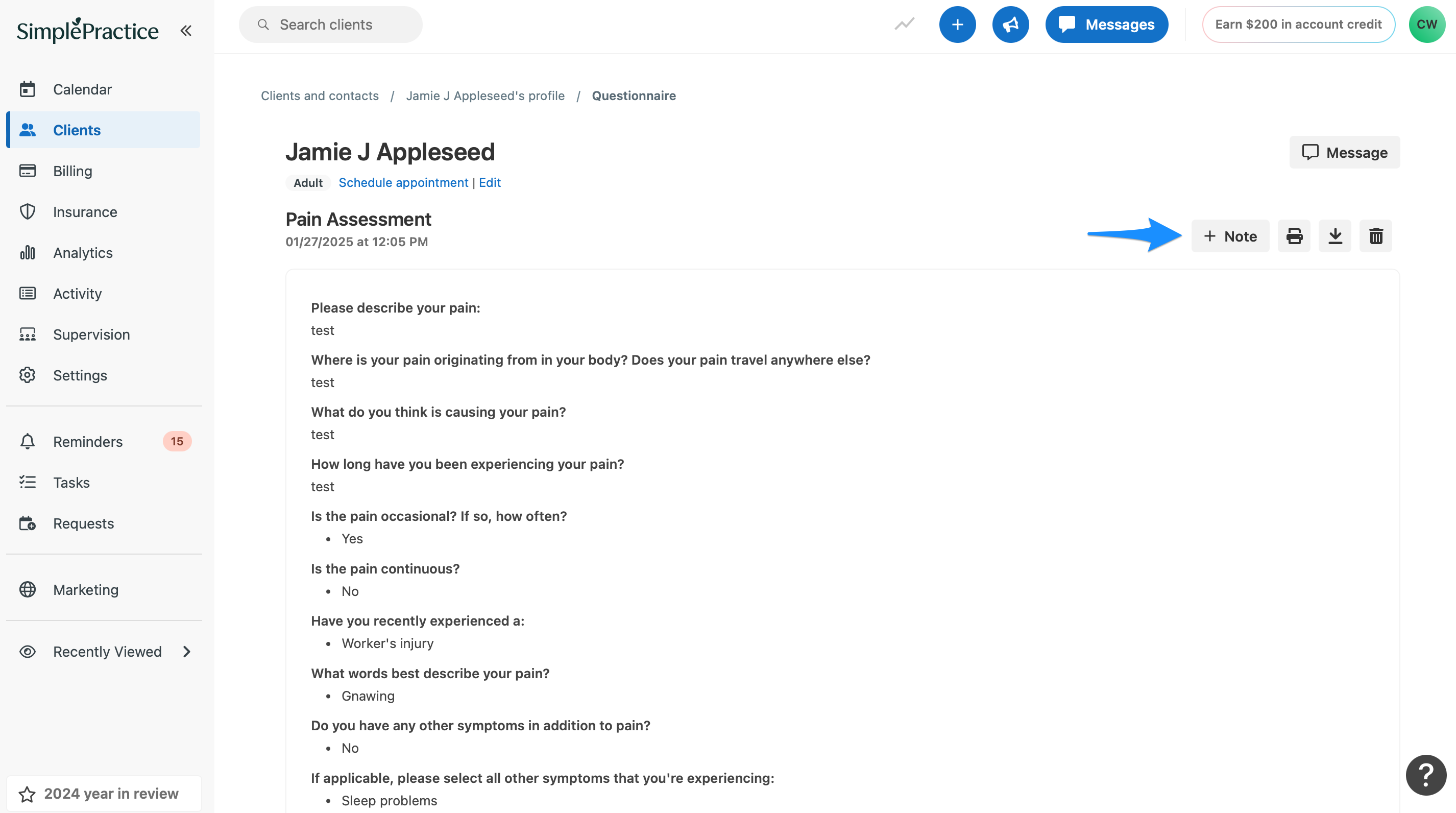
Task: Delete the questionnaire with trash icon
Action: point(1375,236)
